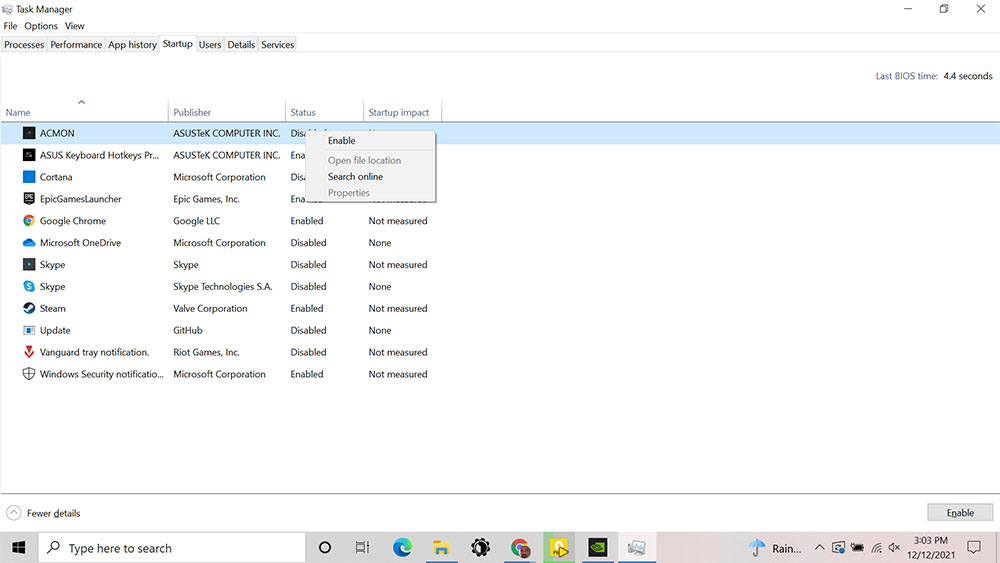Viewport: 1000px width, 563px height.
Task: Open Task View on taskbar
Action: [x=362, y=548]
